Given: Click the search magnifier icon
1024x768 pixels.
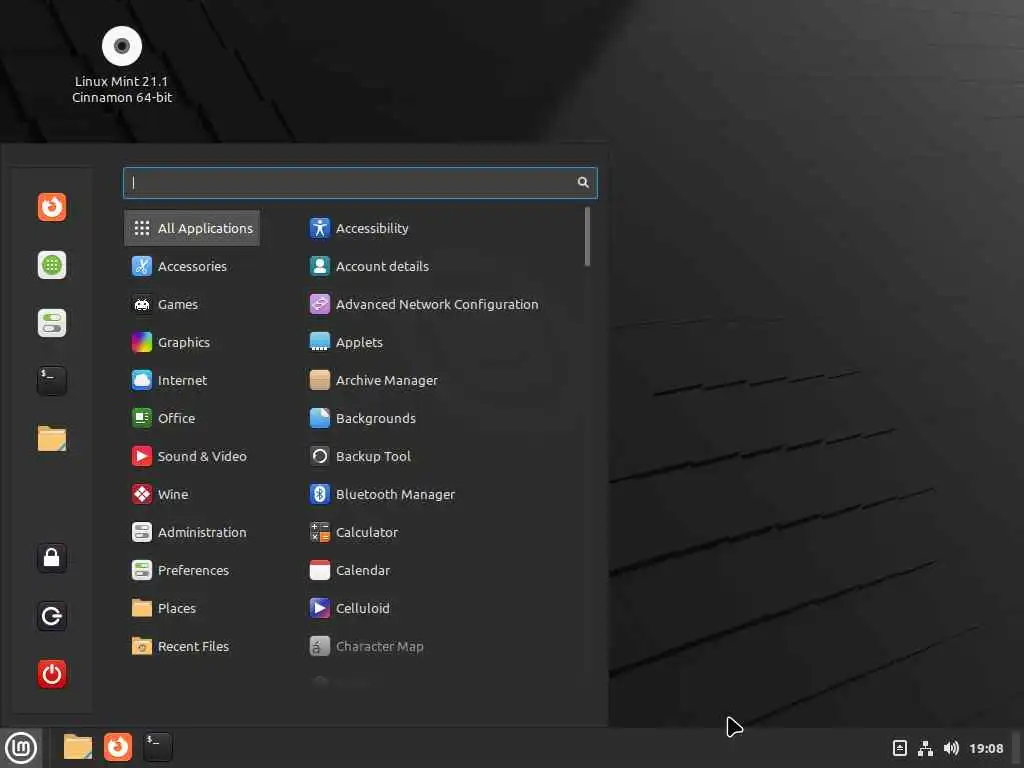Looking at the screenshot, I should point(583,182).
